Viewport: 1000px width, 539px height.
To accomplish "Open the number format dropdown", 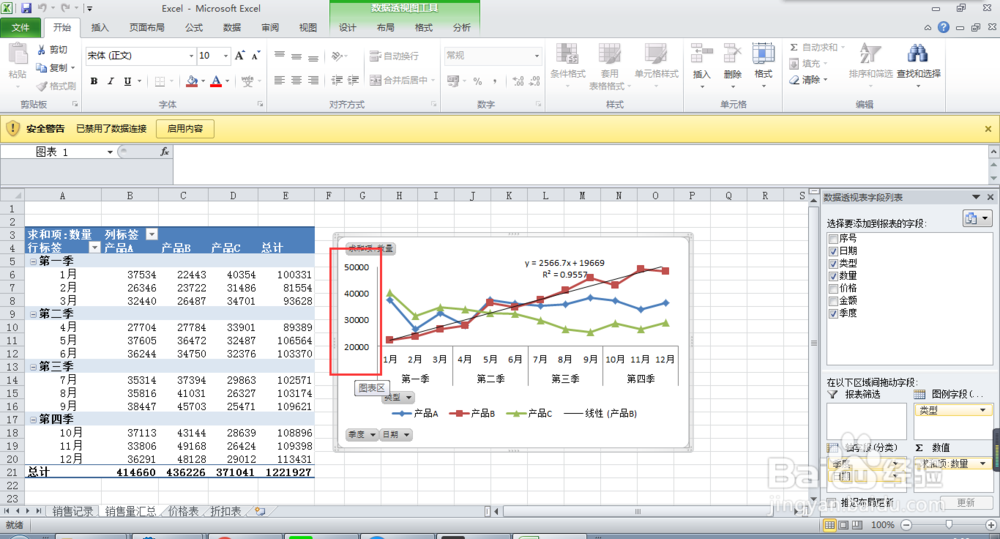I will point(536,56).
